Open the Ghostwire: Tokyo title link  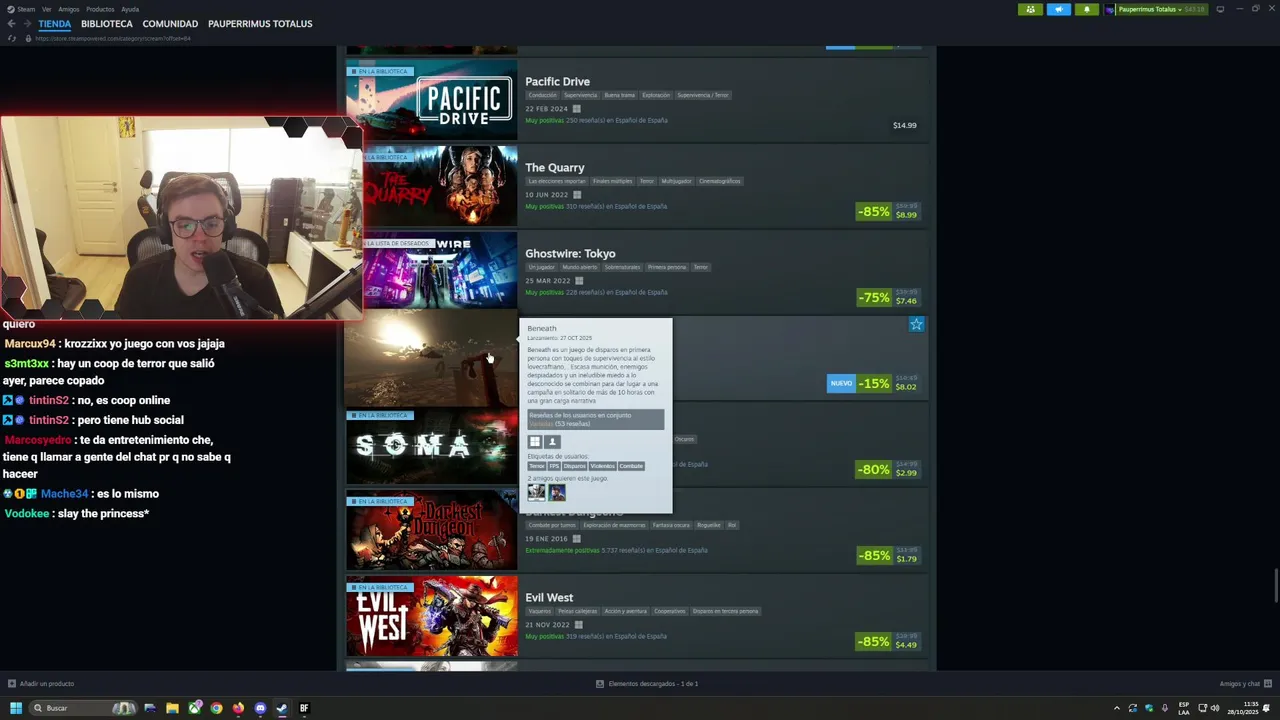click(570, 254)
